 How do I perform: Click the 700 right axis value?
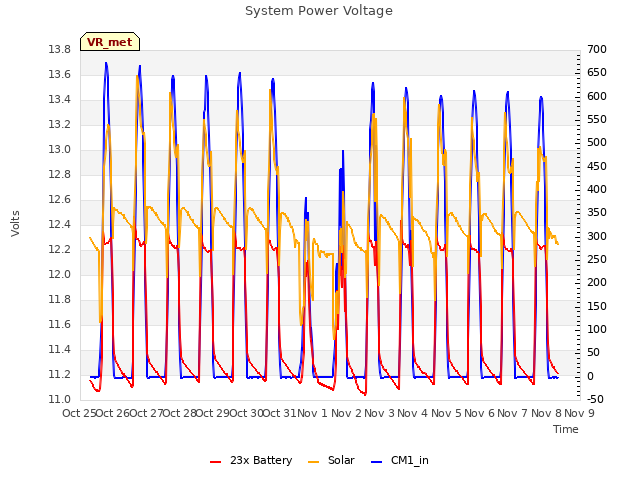pyautogui.click(x=597, y=50)
